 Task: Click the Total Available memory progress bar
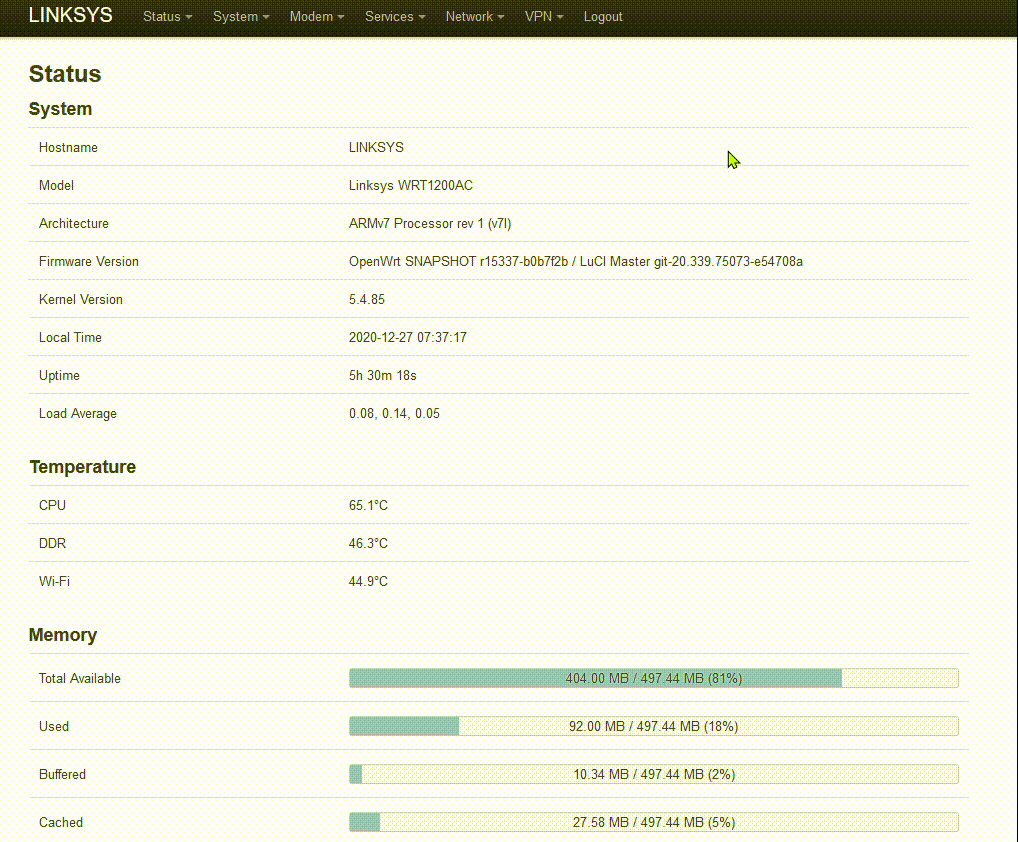pos(654,678)
